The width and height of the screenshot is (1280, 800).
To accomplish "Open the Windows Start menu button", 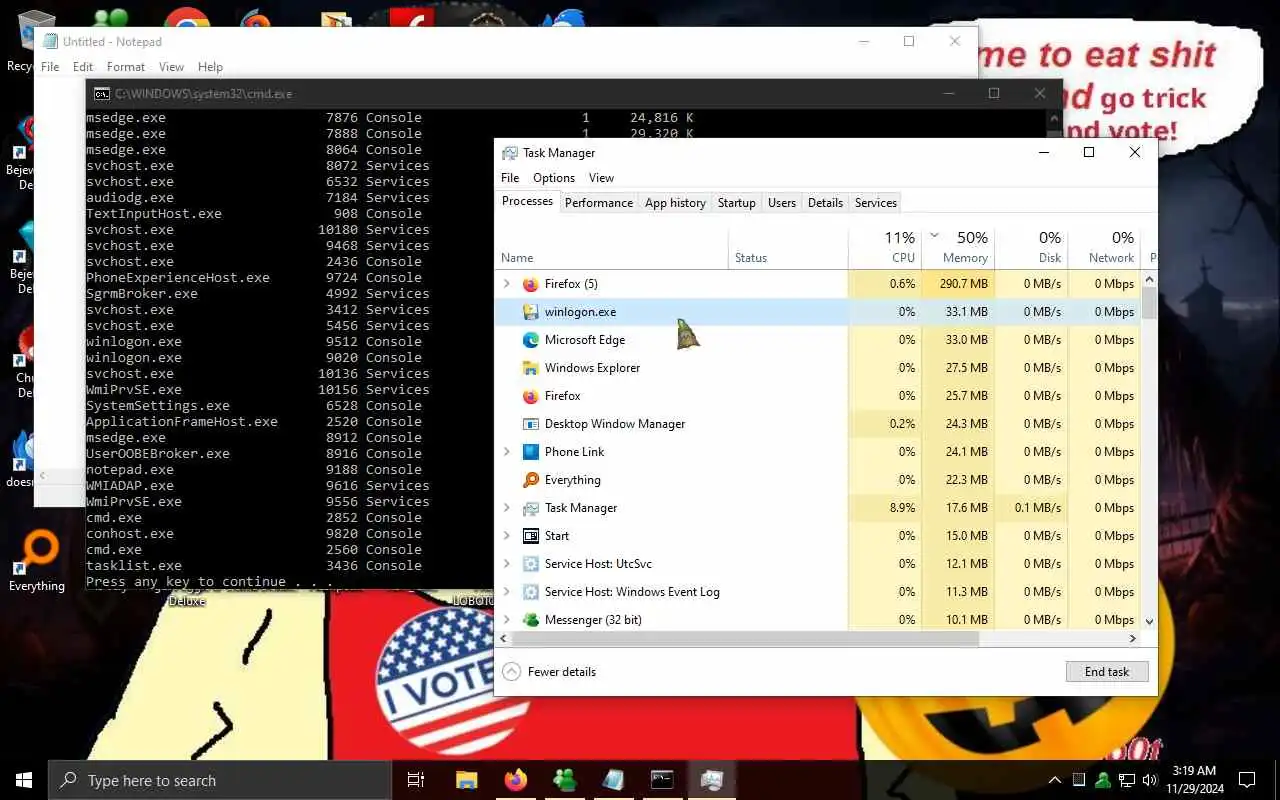I will coord(24,780).
